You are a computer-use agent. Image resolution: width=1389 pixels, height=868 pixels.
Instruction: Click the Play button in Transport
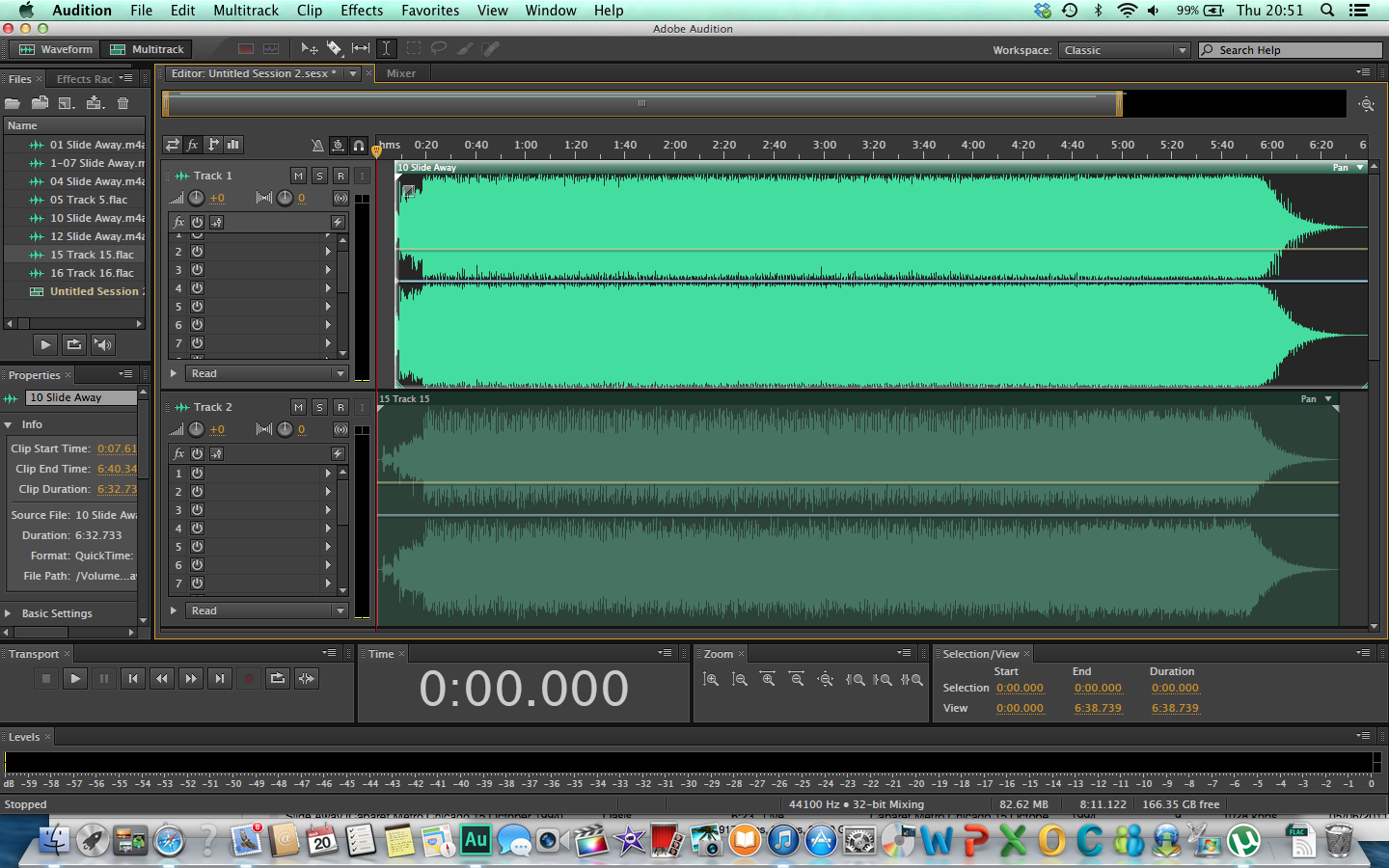pyautogui.click(x=75, y=679)
